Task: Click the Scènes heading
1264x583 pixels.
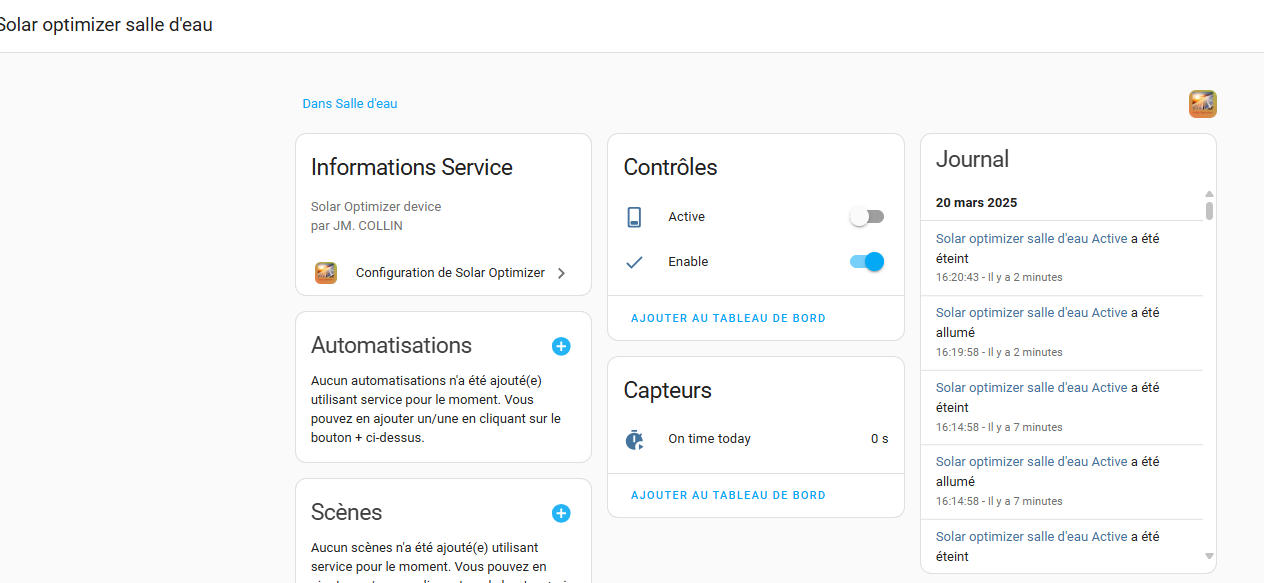Action: 347,513
